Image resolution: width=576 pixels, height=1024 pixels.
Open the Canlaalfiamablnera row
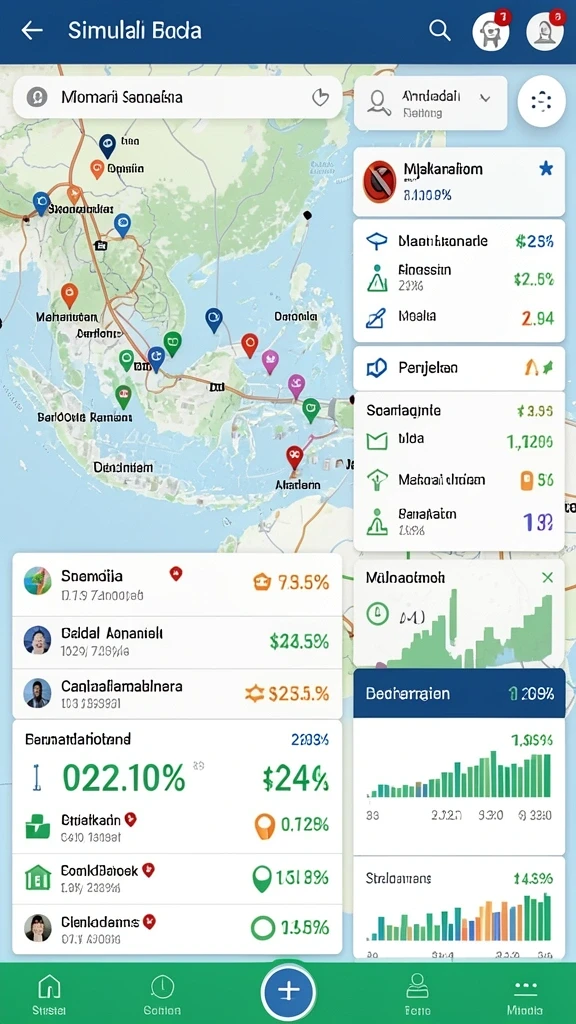[177, 694]
